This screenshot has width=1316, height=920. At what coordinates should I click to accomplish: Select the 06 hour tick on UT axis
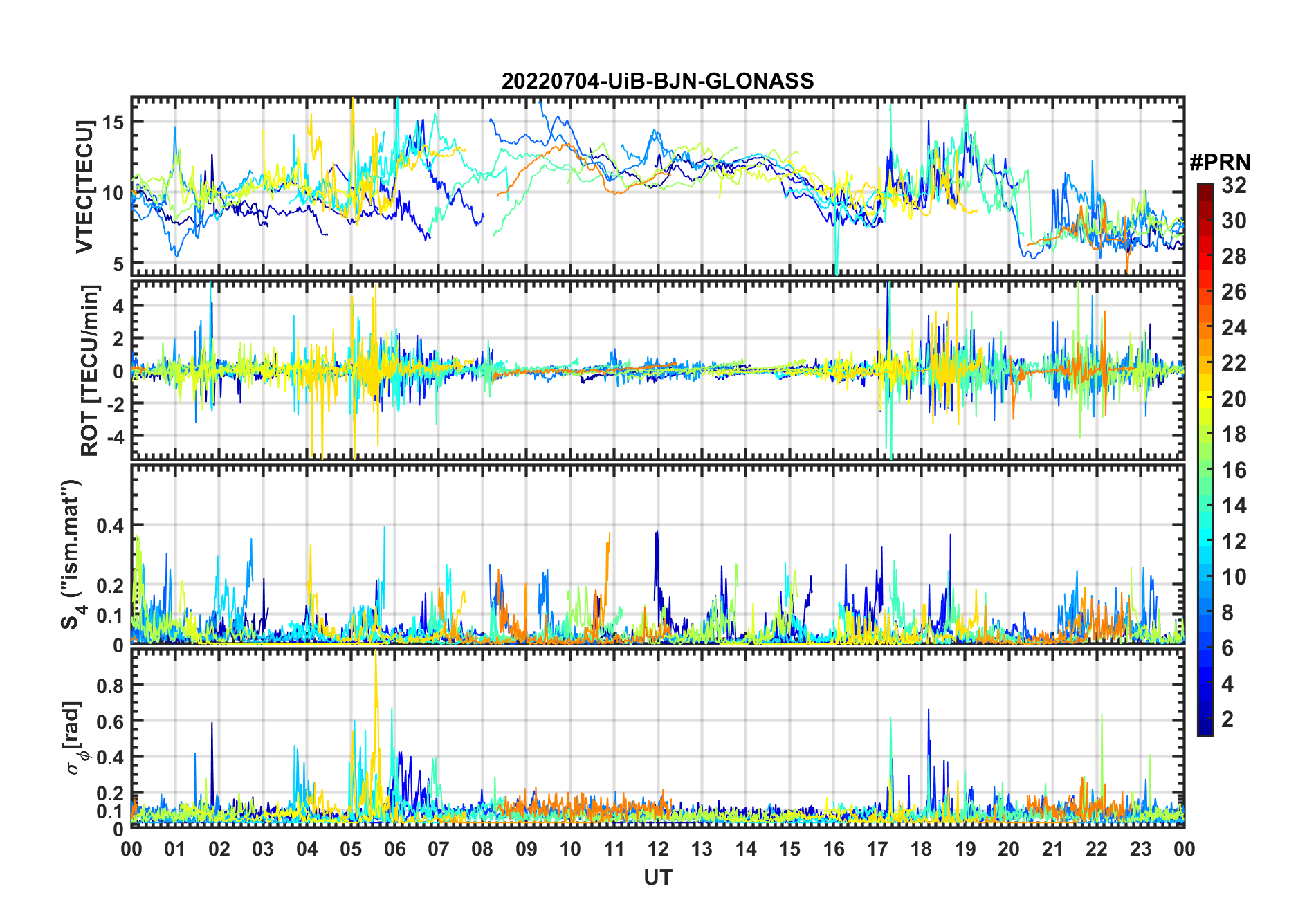click(x=394, y=849)
